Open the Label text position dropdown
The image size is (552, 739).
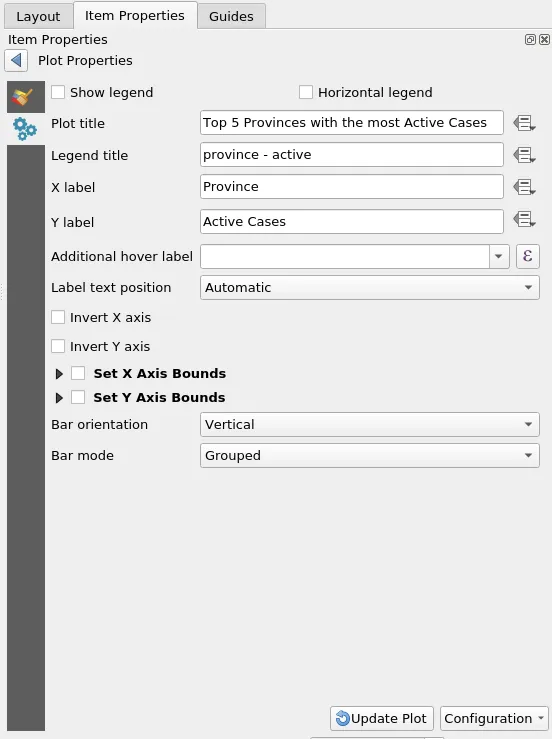[370, 287]
